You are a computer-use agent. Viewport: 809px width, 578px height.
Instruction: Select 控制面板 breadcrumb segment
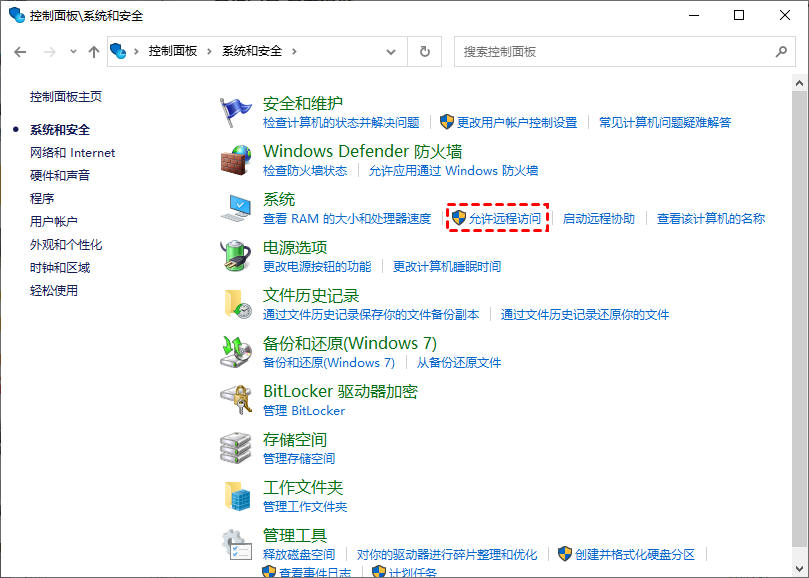pos(173,51)
